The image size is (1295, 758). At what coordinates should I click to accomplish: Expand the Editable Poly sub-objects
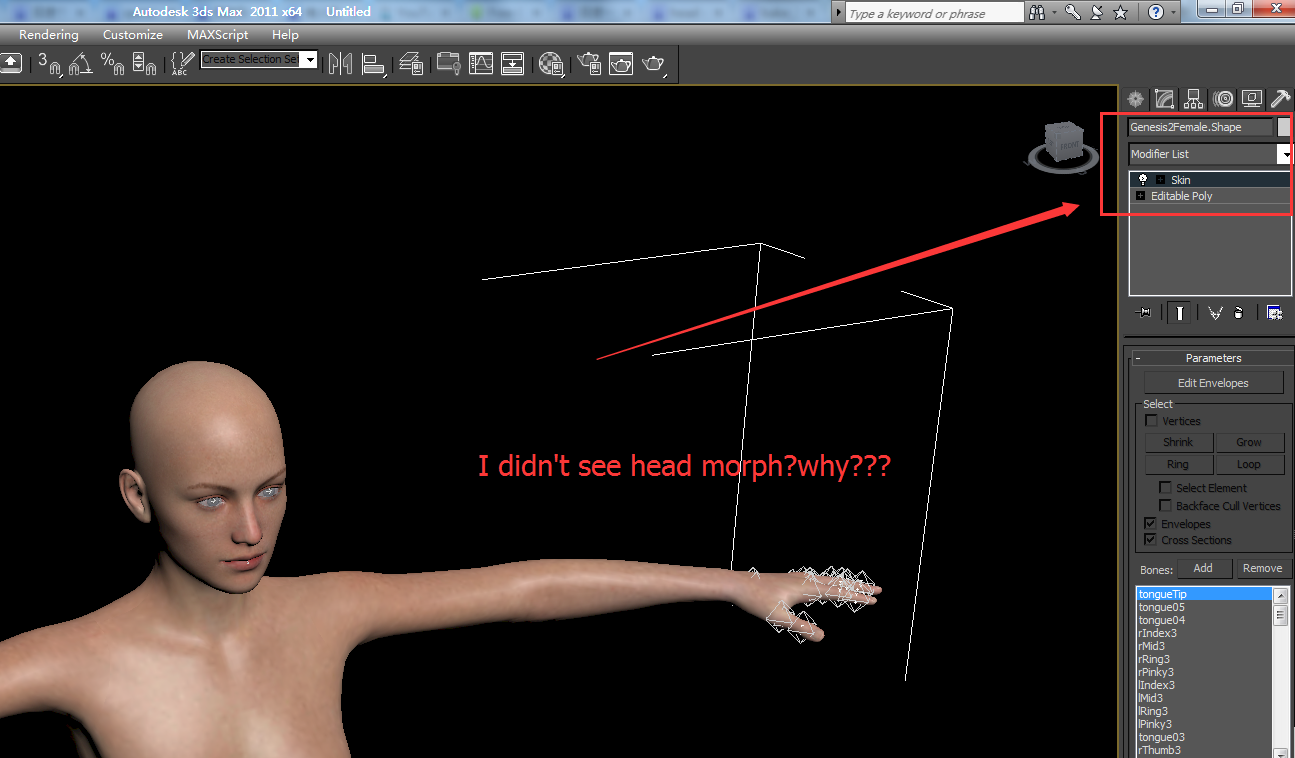[x=1141, y=196]
